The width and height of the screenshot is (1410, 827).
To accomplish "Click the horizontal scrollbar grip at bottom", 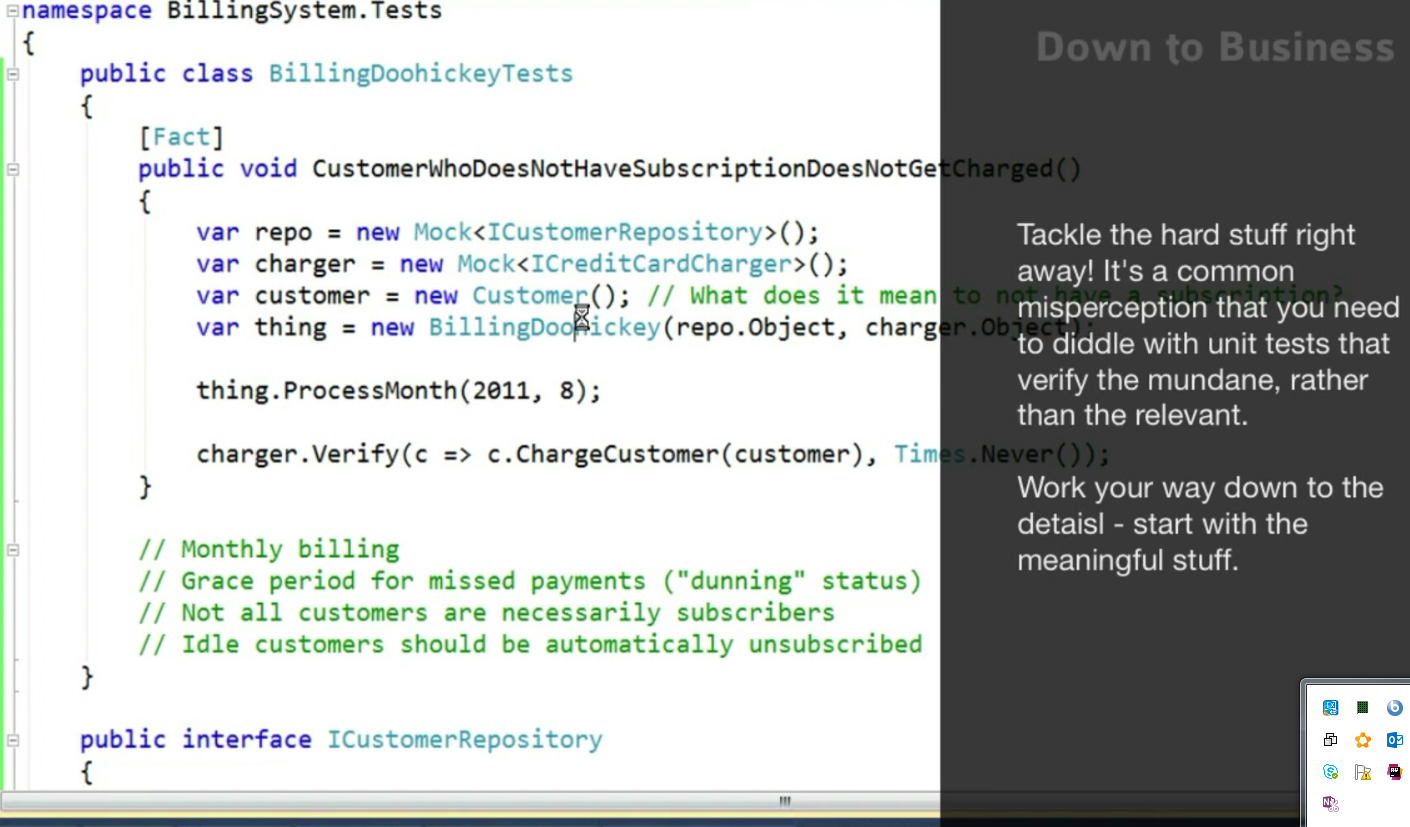I will [x=785, y=801].
